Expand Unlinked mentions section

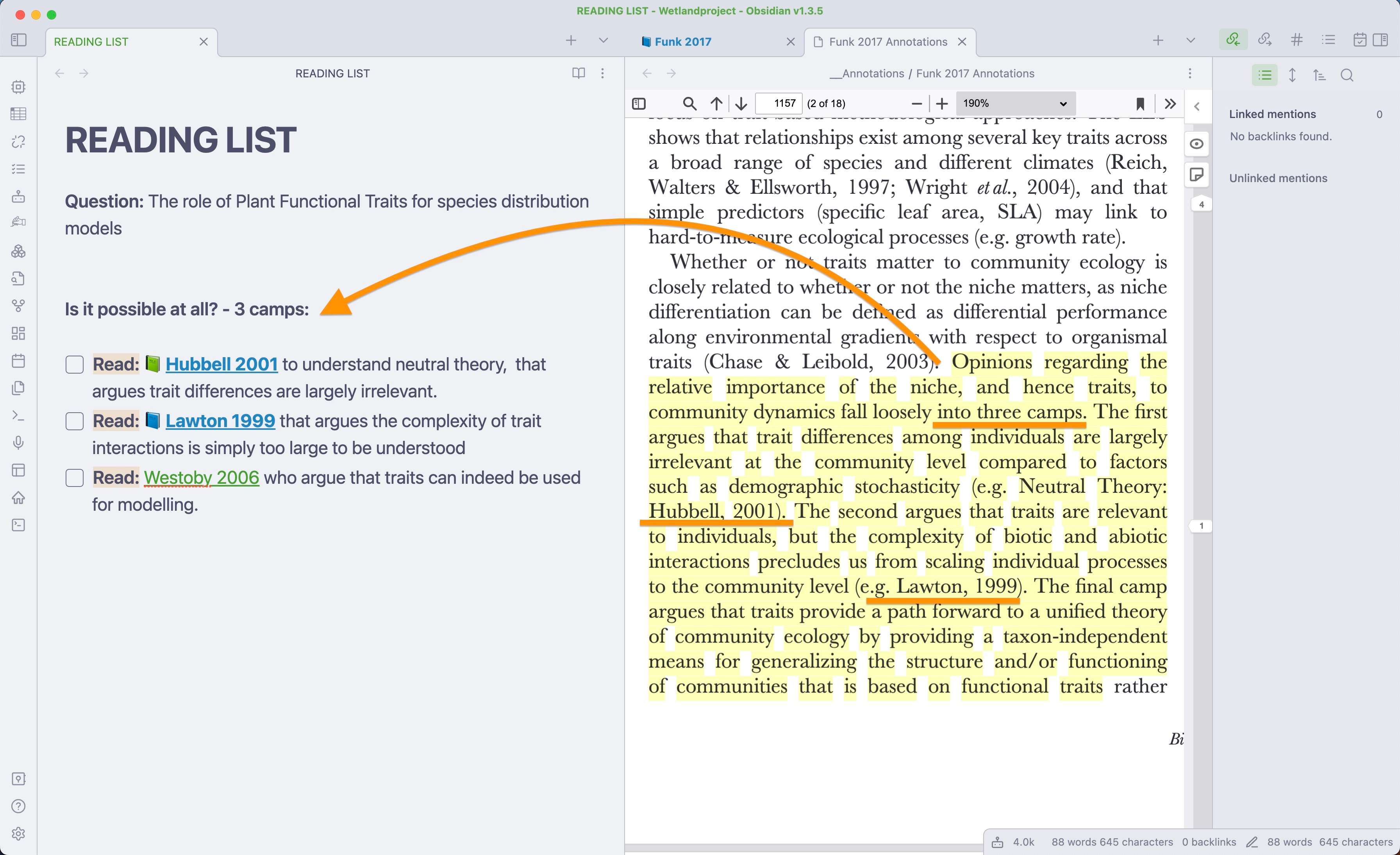click(x=1278, y=179)
